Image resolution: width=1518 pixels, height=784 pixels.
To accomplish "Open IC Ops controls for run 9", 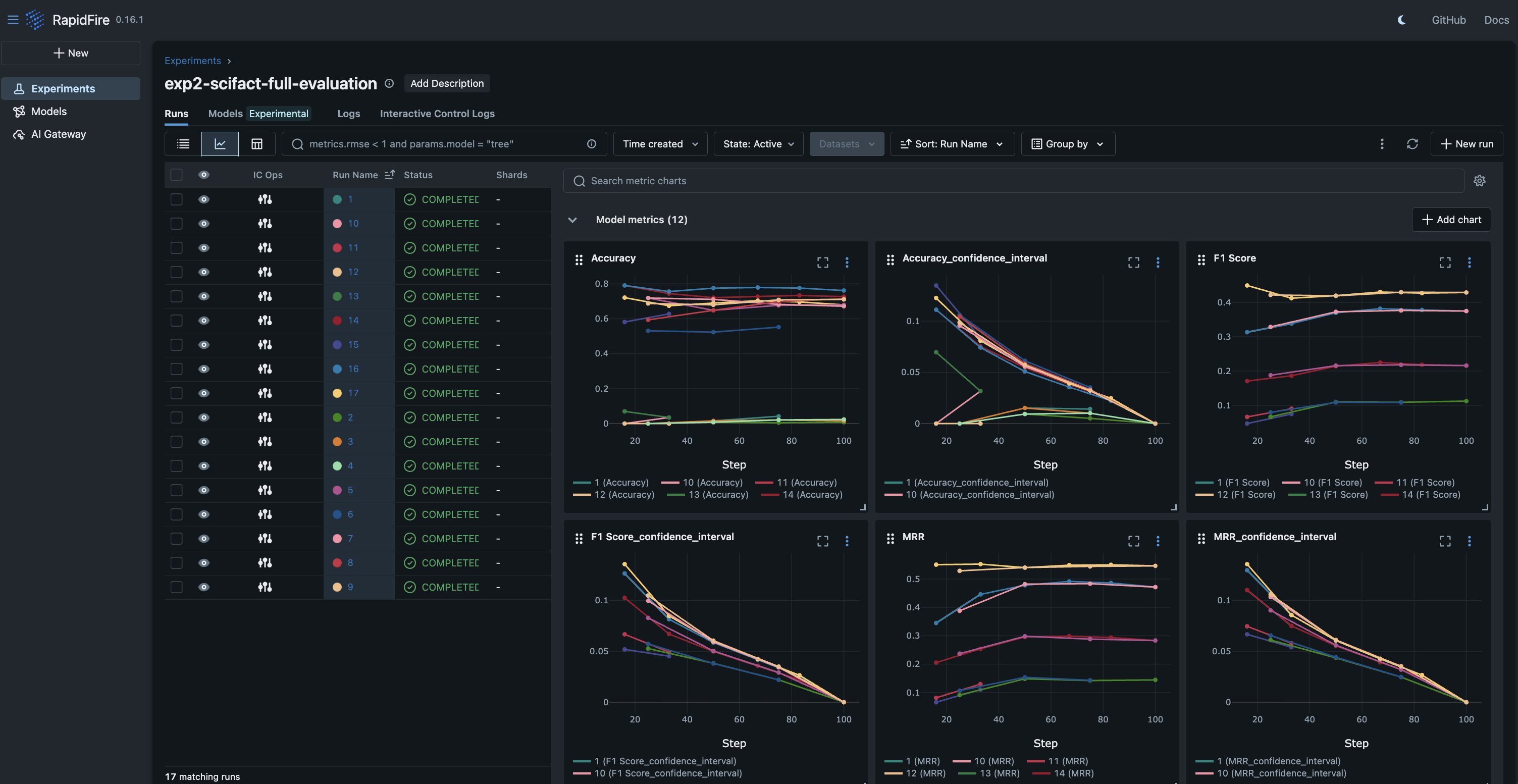I will [265, 587].
